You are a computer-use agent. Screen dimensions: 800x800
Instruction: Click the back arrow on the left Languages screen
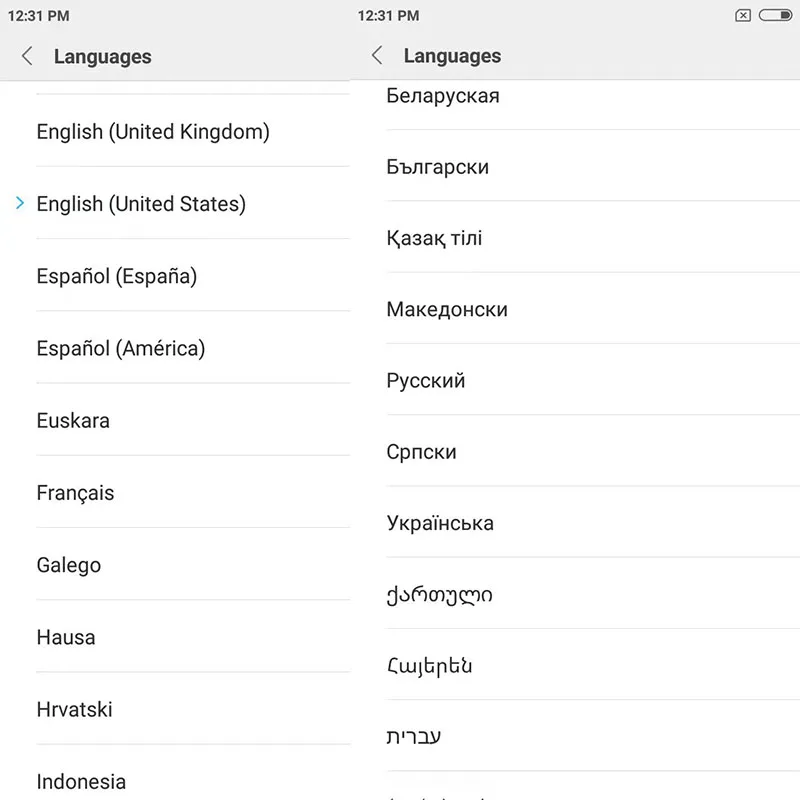click(x=27, y=56)
